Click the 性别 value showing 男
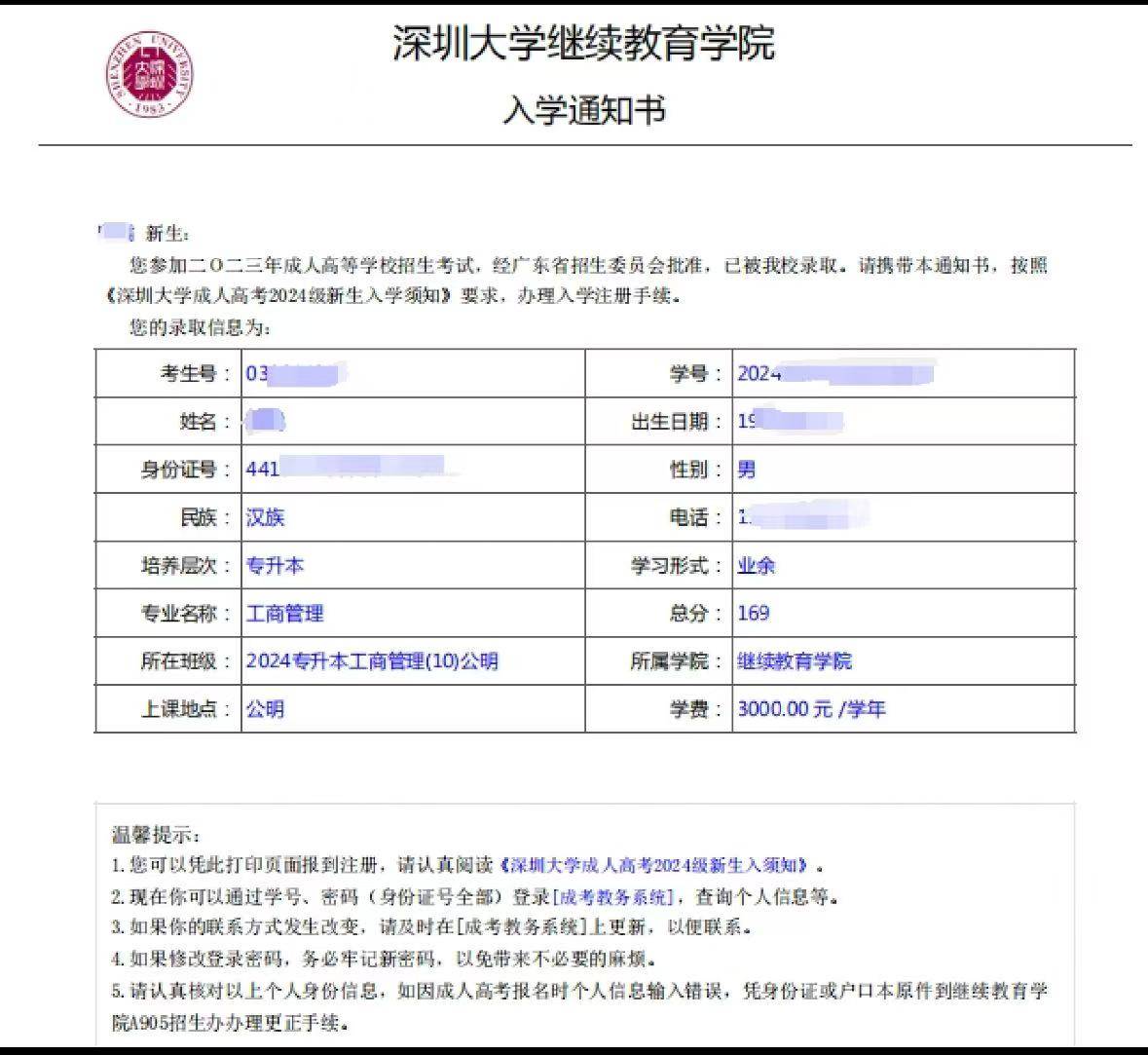The height and width of the screenshot is (1055, 1148). point(747,470)
